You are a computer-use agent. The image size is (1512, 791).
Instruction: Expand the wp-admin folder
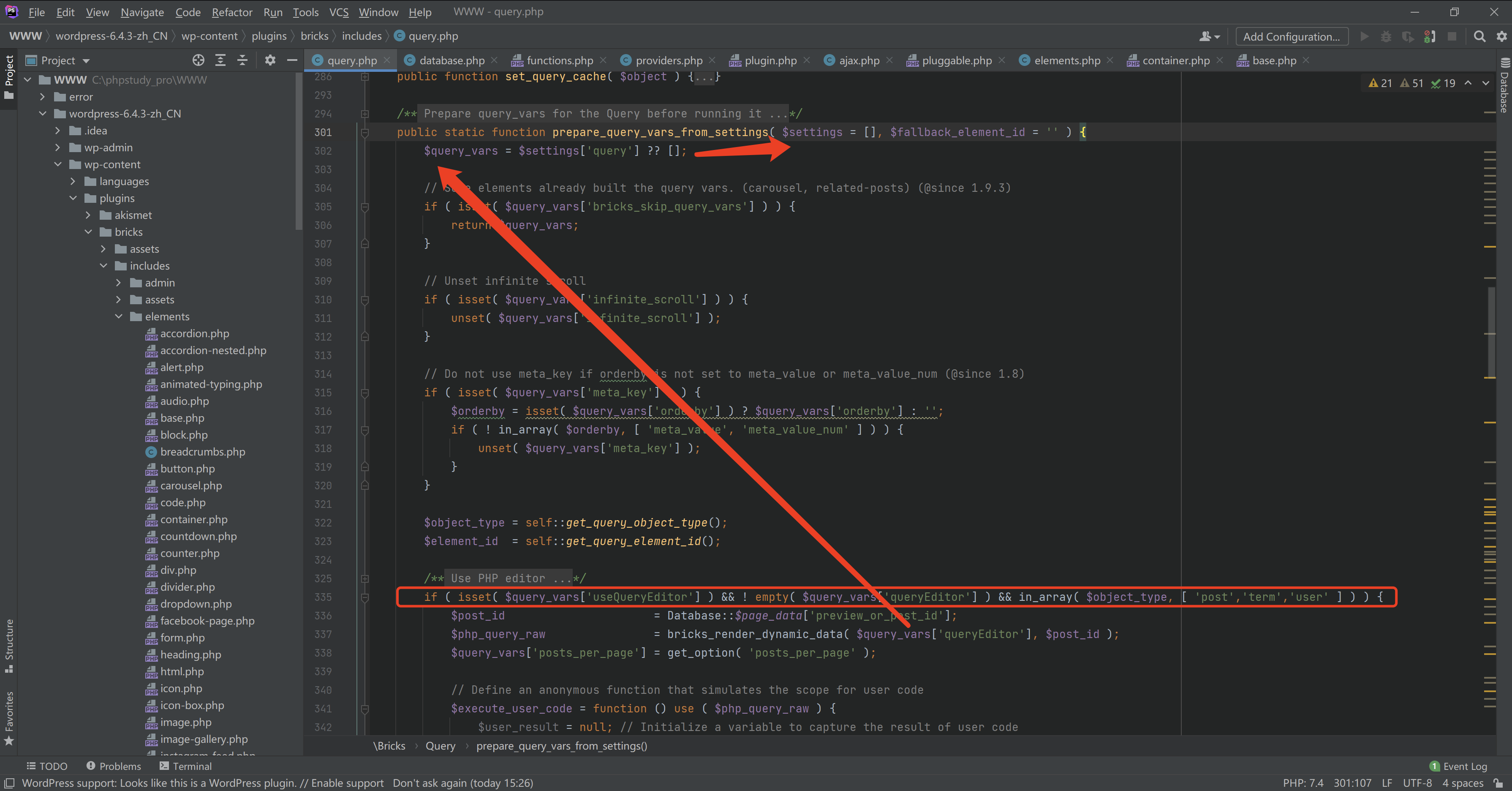[x=57, y=147]
